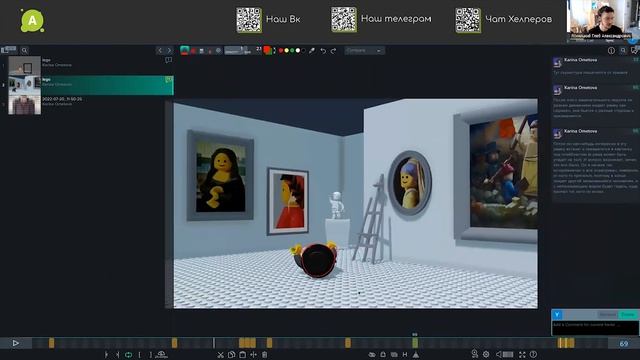Select the white sketch color dot
Viewport: 640px width, 360px height.
pos(298,50)
